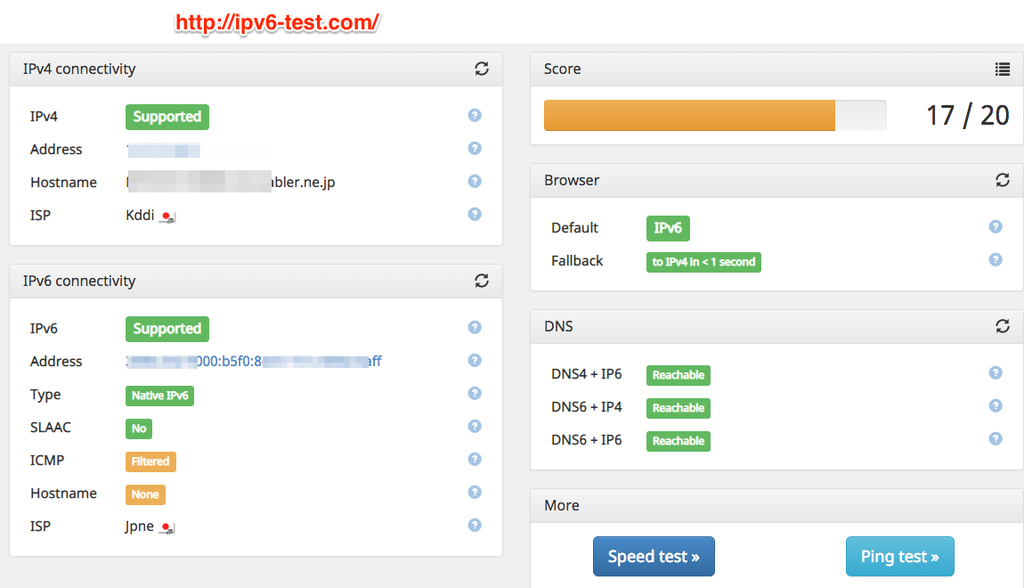The height and width of the screenshot is (588, 1024).
Task: Click the Score panel title
Action: coord(562,69)
